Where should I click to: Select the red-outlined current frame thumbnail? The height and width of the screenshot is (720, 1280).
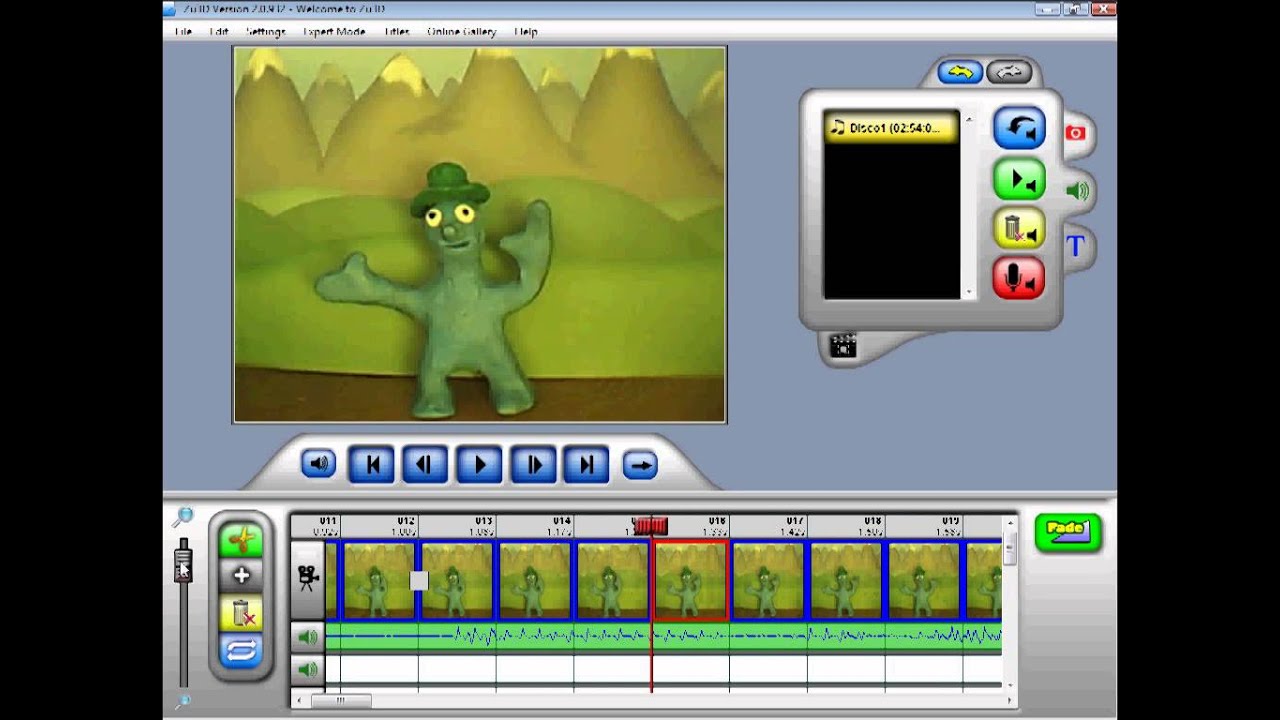coord(691,580)
